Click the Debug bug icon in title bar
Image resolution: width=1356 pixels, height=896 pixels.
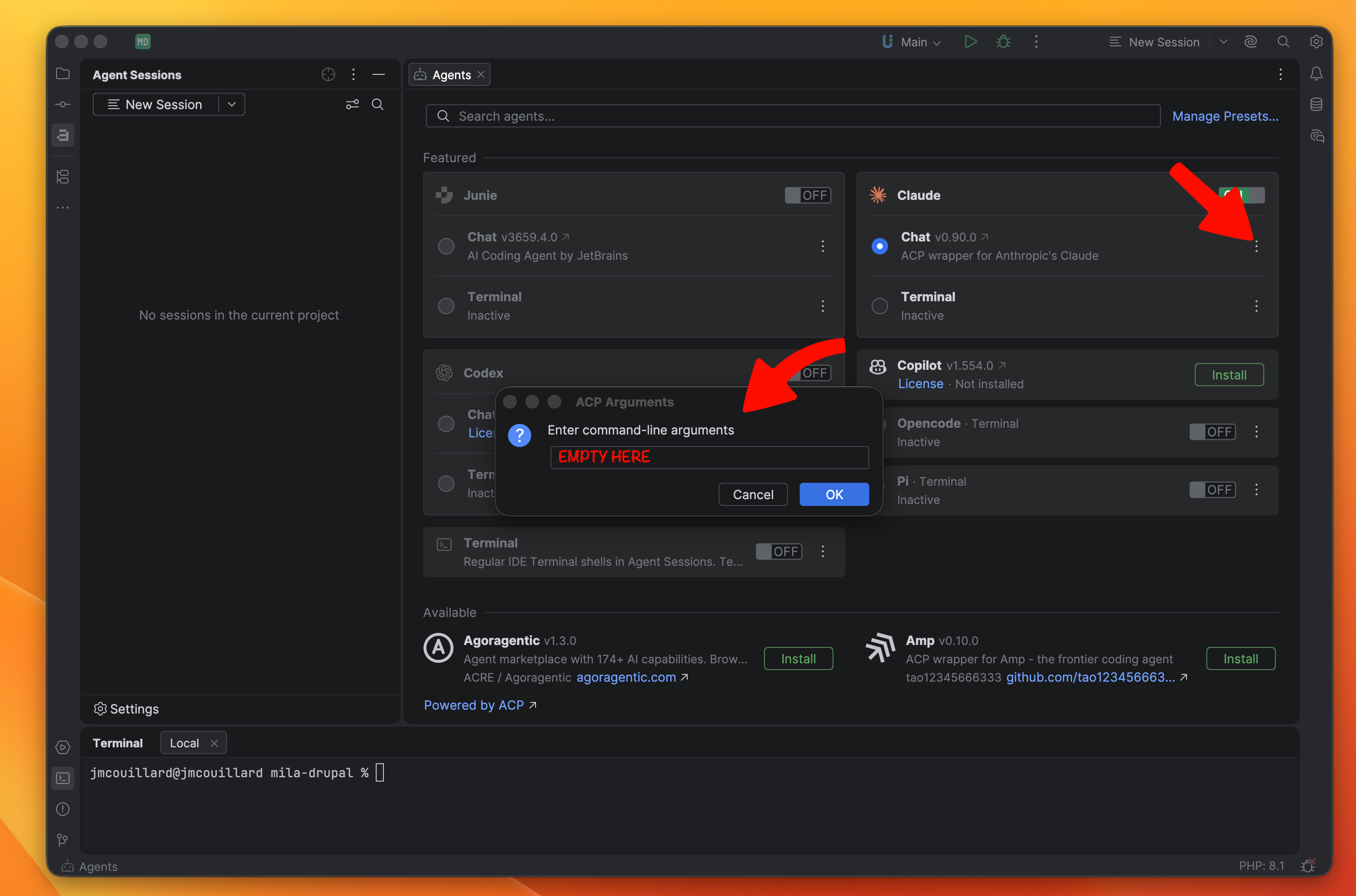point(1003,42)
